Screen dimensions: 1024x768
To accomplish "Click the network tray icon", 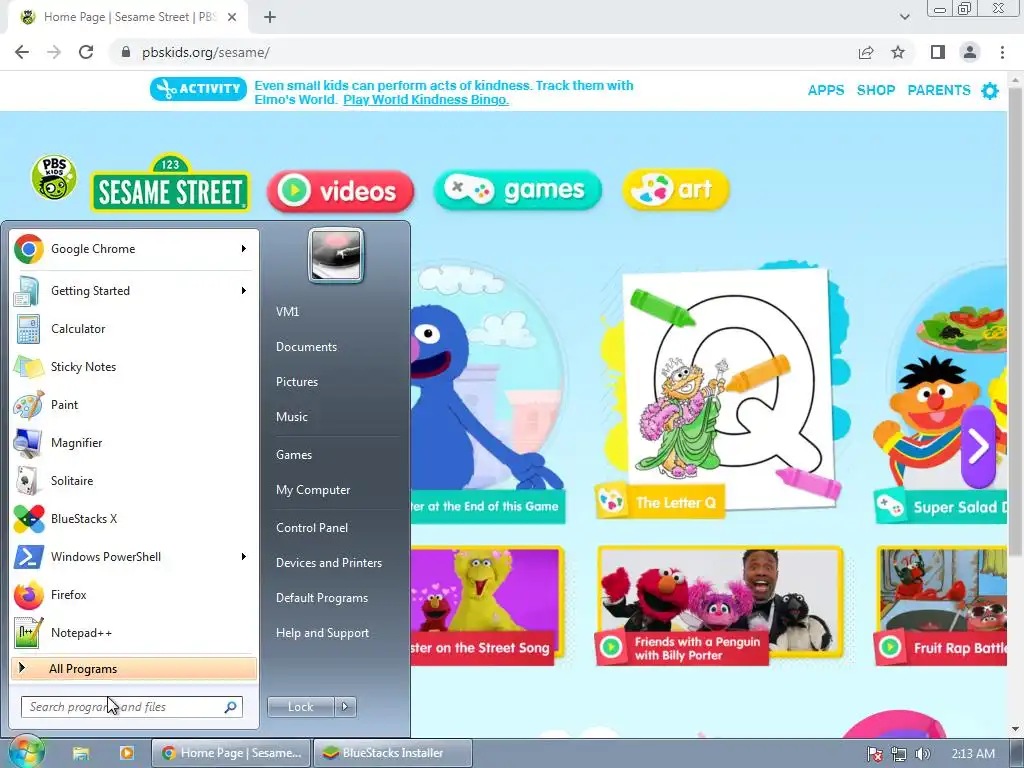I will click(x=899, y=754).
